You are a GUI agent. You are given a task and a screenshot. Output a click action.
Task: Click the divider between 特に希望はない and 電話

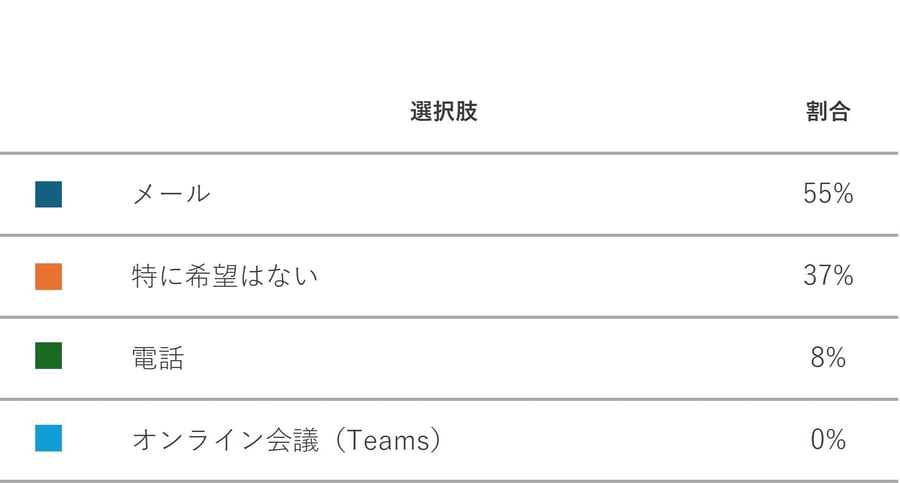coord(449,317)
